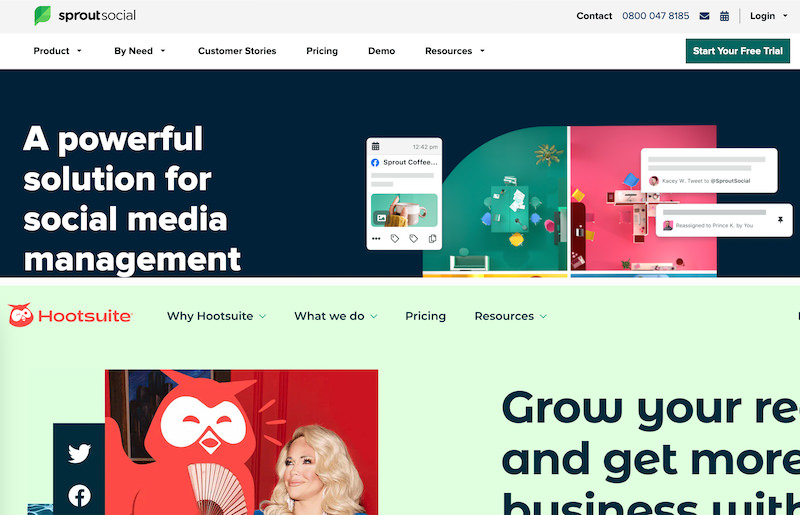Click the 0800 047 8185 phone link
This screenshot has width=800, height=515.
pos(656,16)
